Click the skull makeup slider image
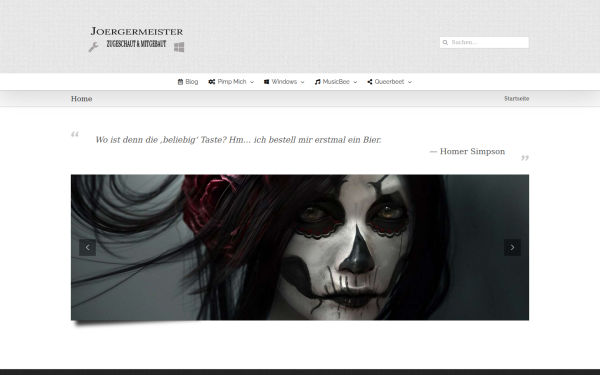600x375 pixels. pyautogui.click(x=300, y=248)
